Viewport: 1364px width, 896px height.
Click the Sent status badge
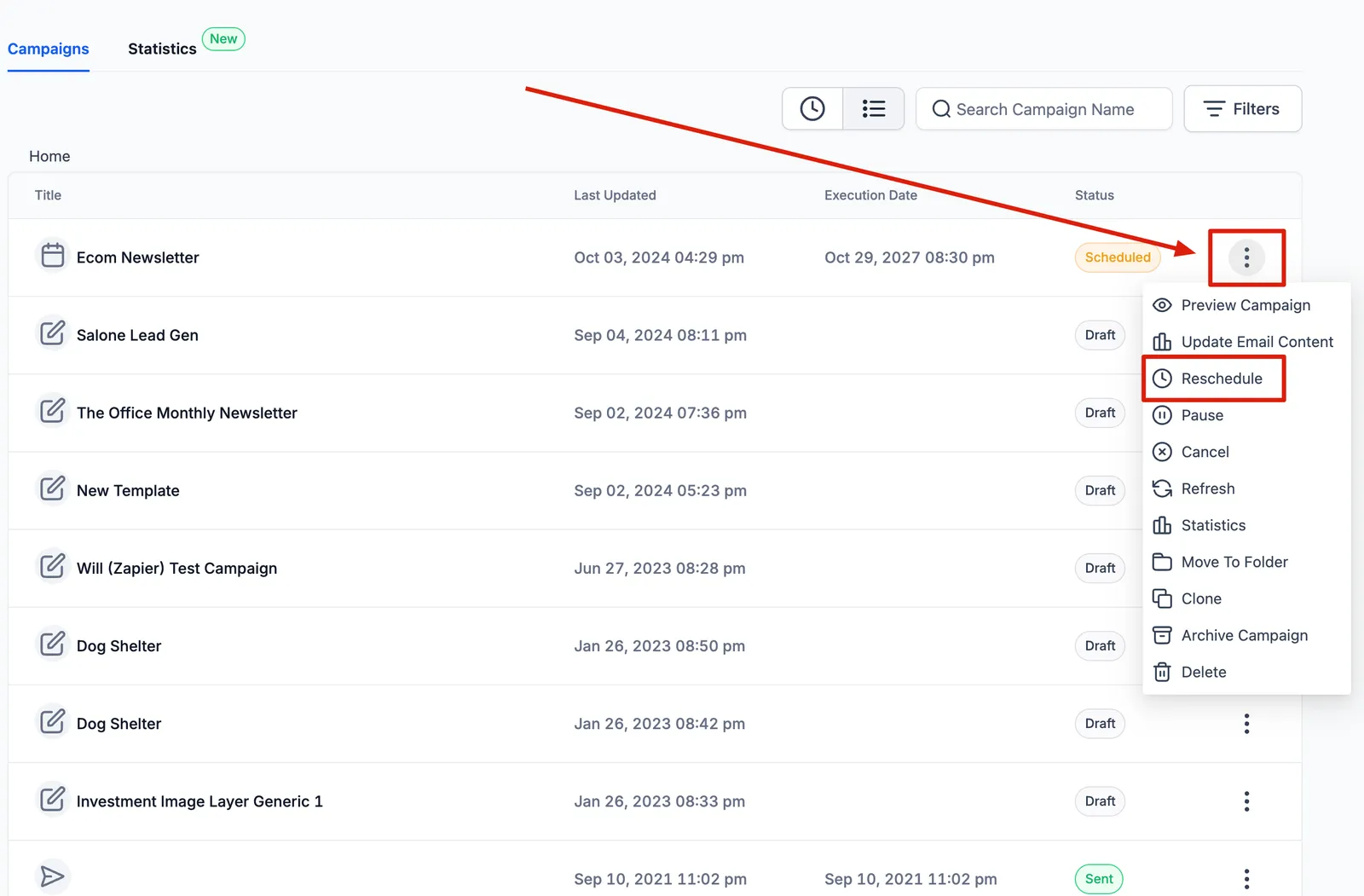click(x=1099, y=879)
